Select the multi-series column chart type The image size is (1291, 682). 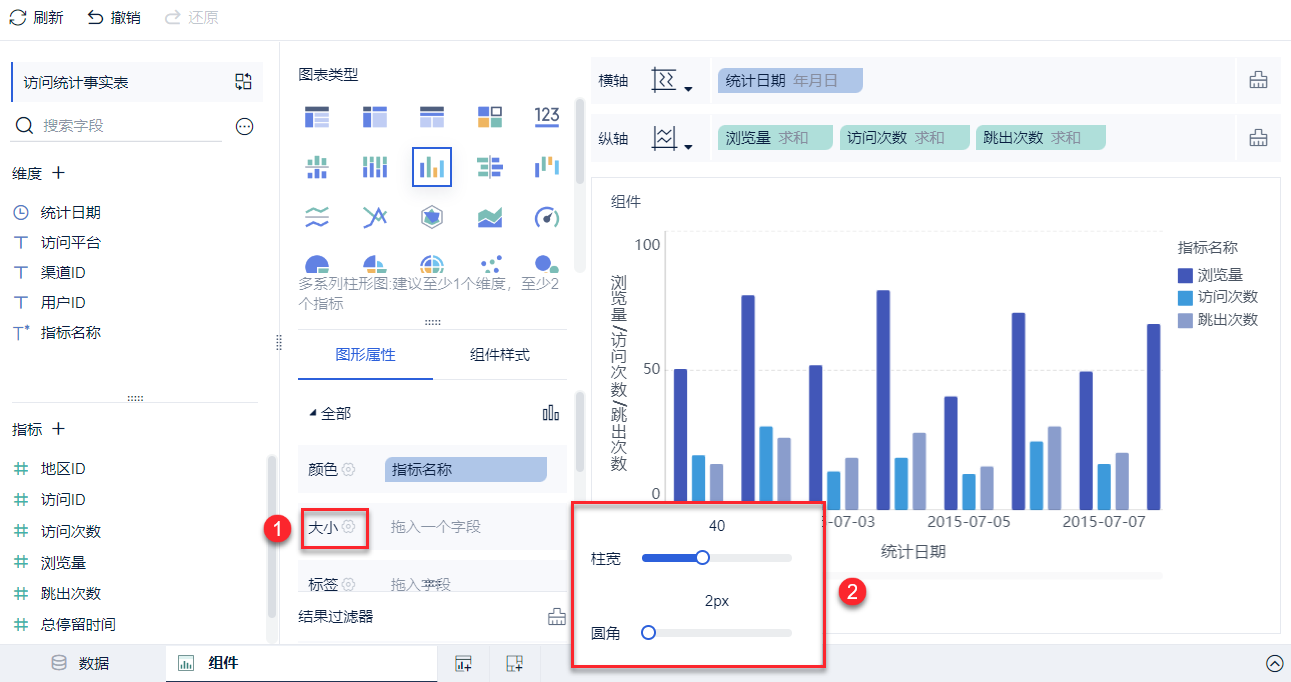(432, 167)
